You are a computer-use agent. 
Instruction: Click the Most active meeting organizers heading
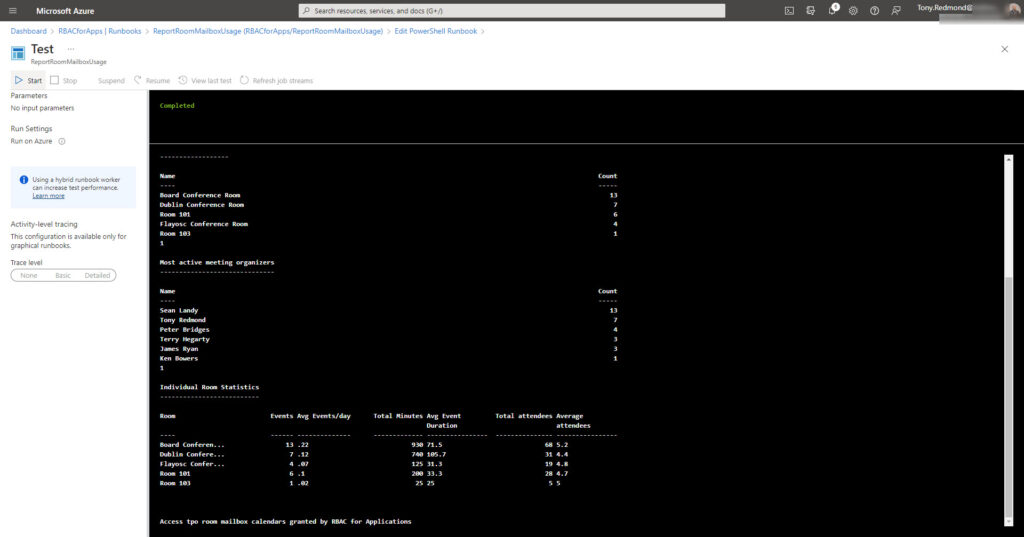click(217, 263)
